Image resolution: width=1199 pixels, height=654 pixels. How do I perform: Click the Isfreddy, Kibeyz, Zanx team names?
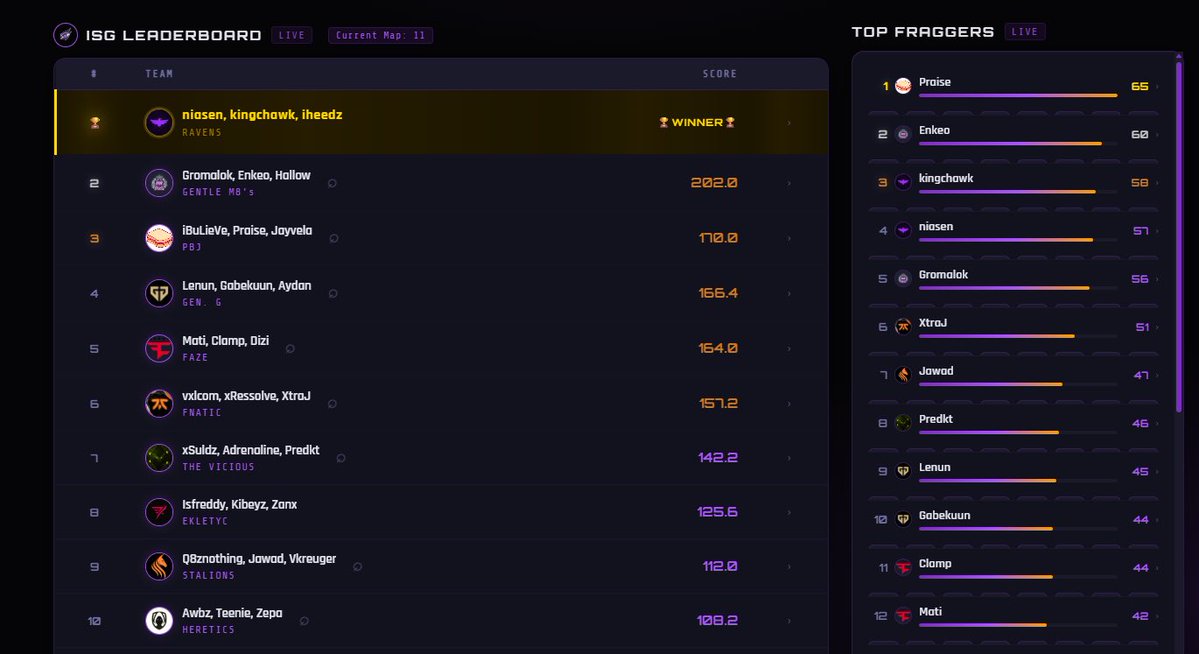(x=239, y=504)
